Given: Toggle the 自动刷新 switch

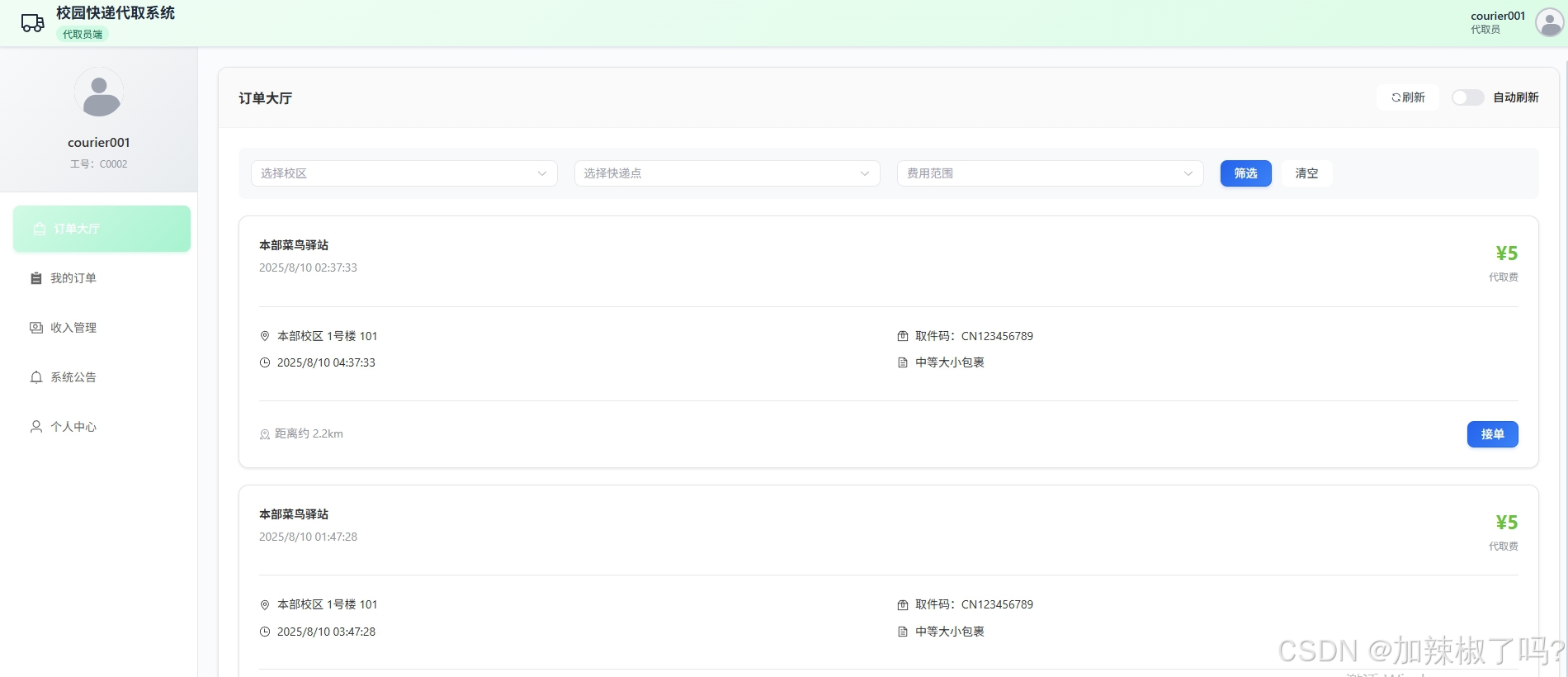Looking at the screenshot, I should 1467,97.
